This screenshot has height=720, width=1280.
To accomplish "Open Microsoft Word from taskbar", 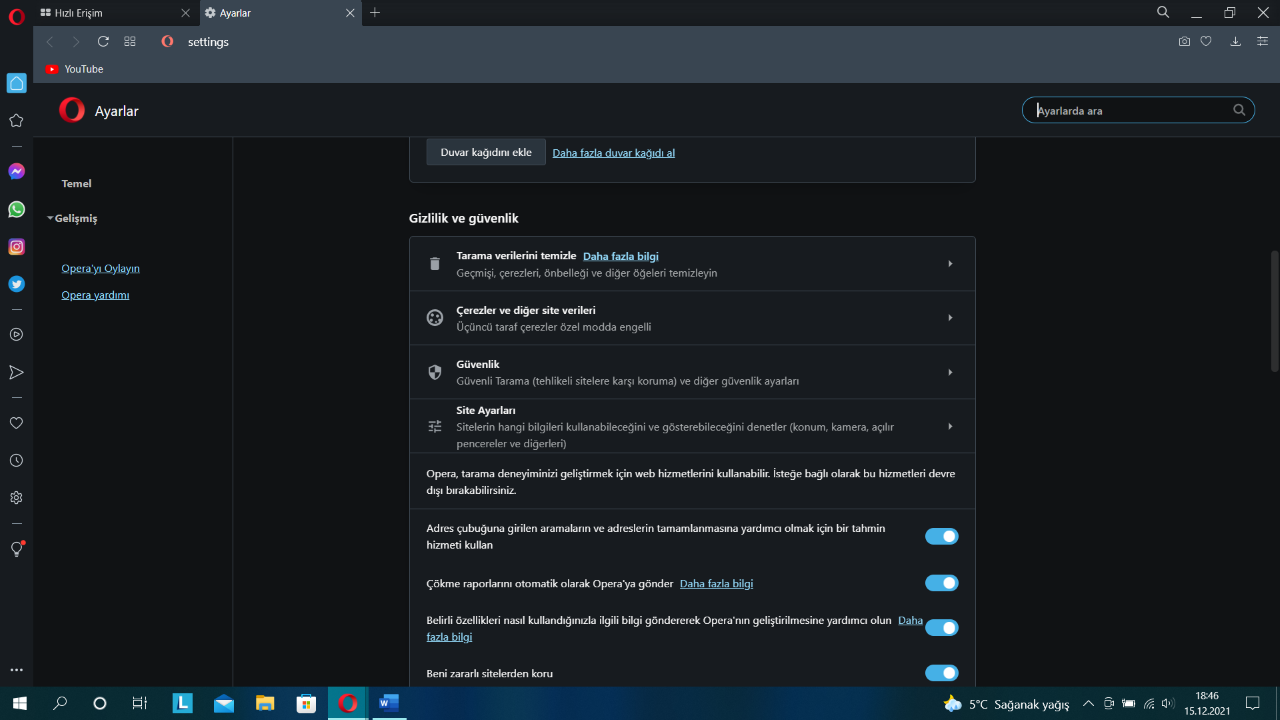I will point(388,703).
